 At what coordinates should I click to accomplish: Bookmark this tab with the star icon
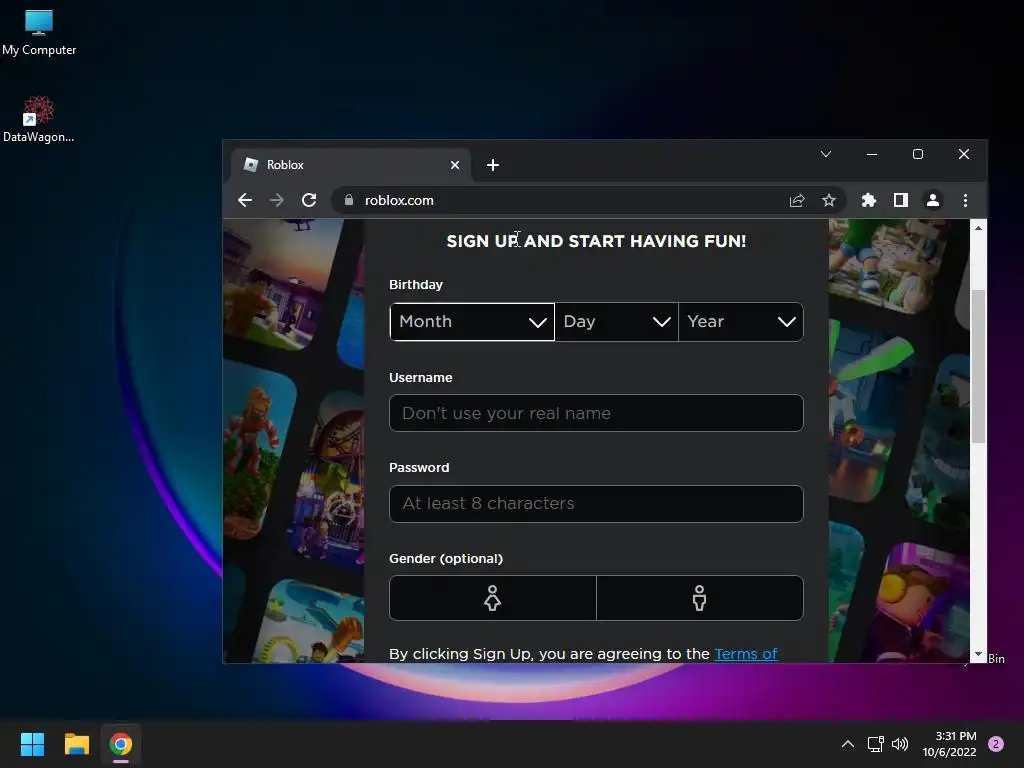pyautogui.click(x=829, y=200)
